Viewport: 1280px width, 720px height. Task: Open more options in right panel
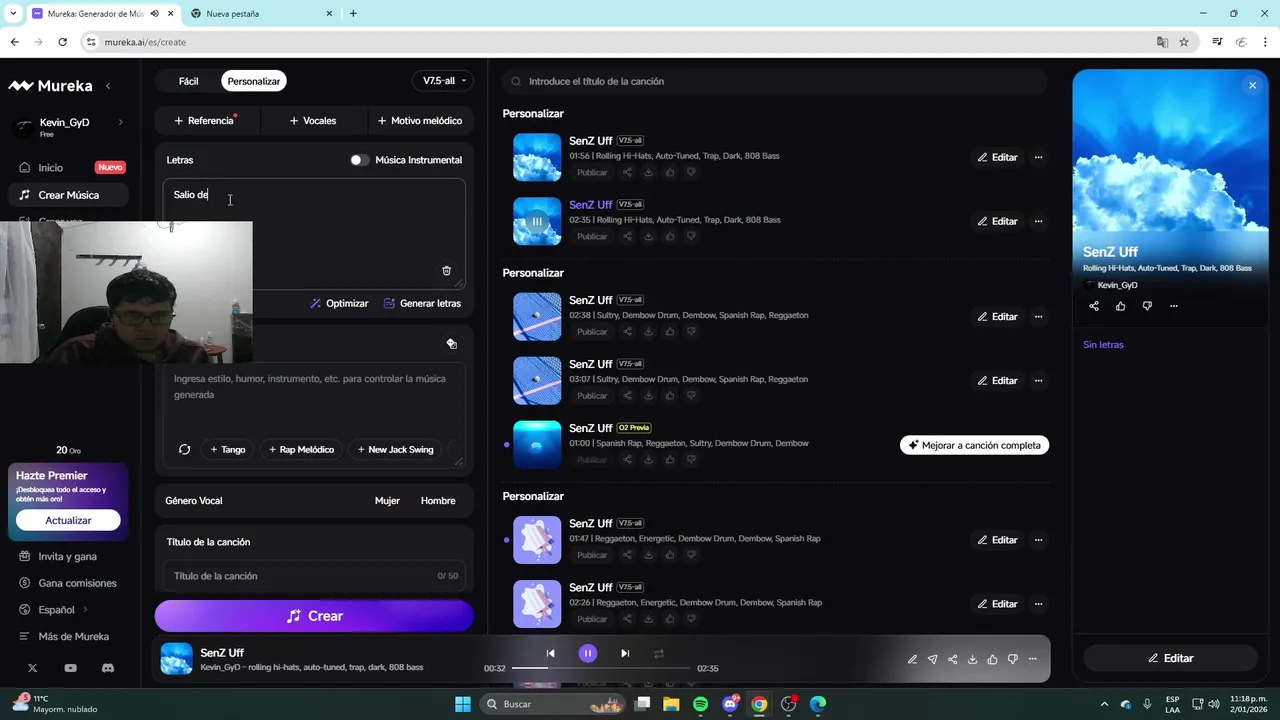click(1174, 306)
